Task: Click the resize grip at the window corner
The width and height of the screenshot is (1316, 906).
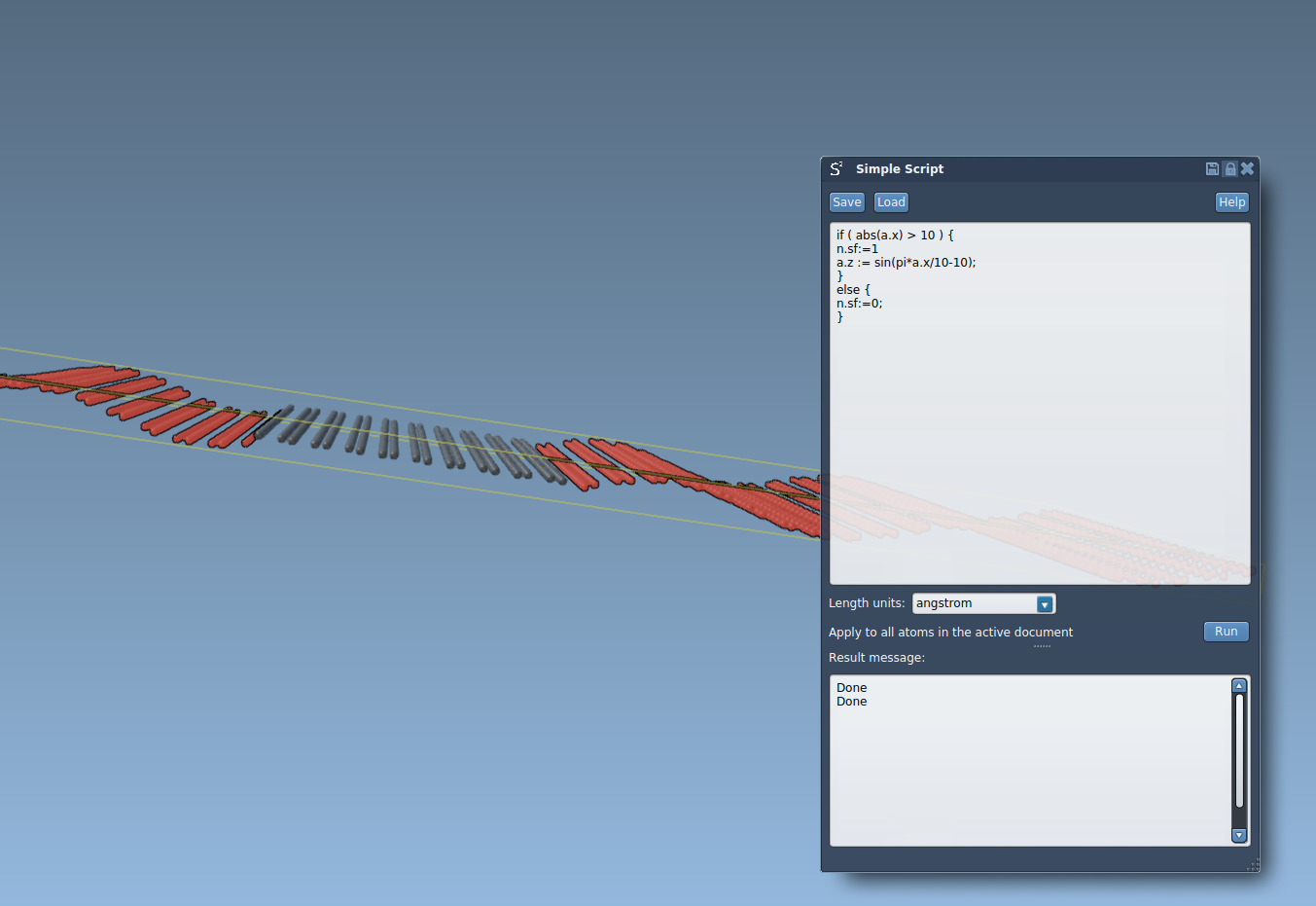Action: 1253,864
